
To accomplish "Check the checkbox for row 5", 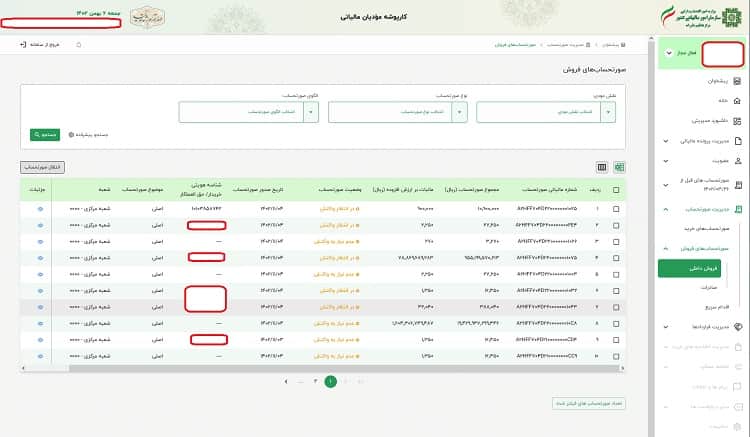I will (616, 274).
